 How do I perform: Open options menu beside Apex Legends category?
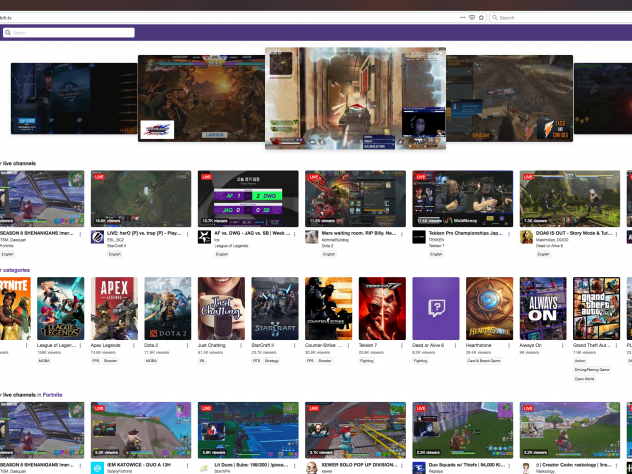point(136,344)
